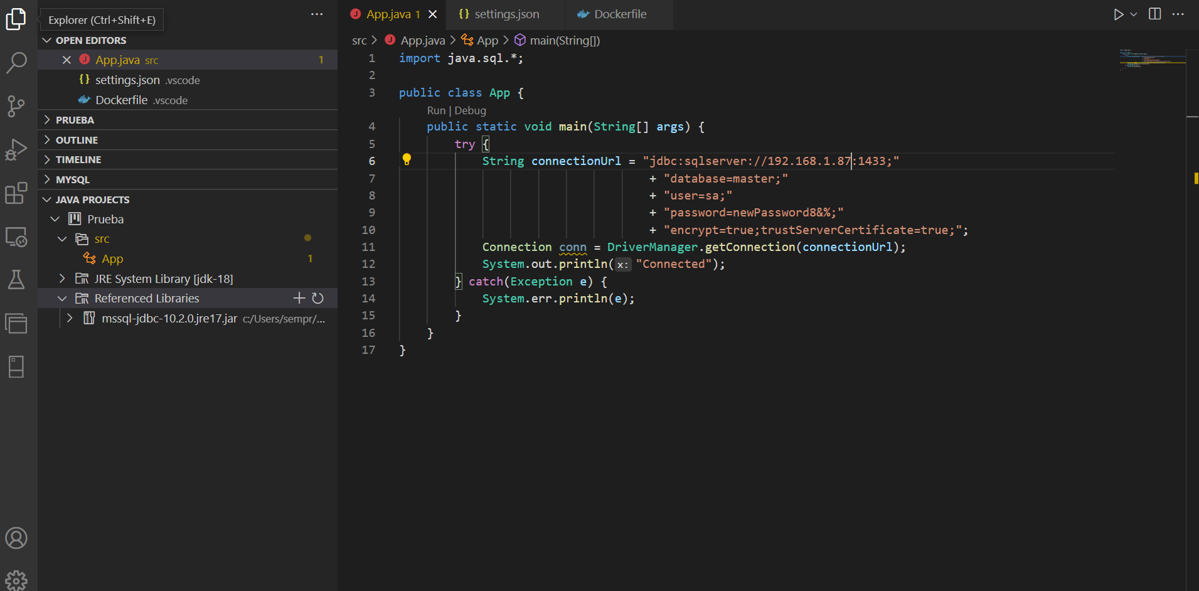Click the "database=master;" string
The width and height of the screenshot is (1199, 591).
point(726,178)
